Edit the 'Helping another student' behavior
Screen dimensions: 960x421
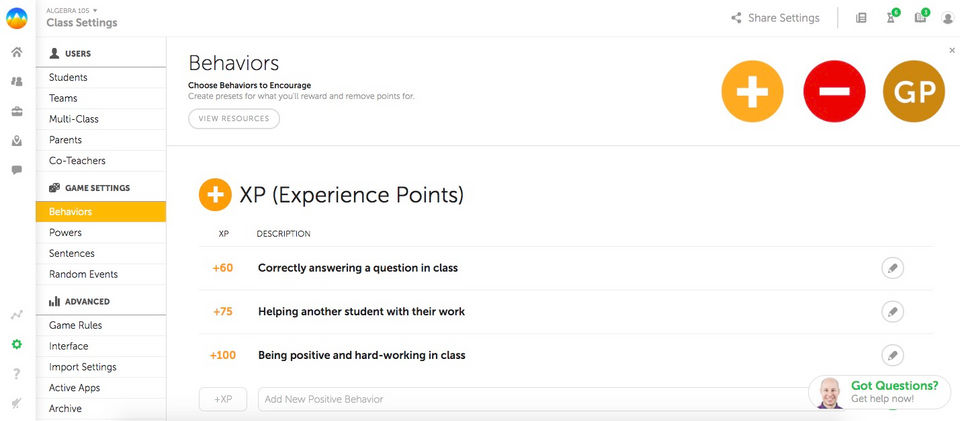892,311
